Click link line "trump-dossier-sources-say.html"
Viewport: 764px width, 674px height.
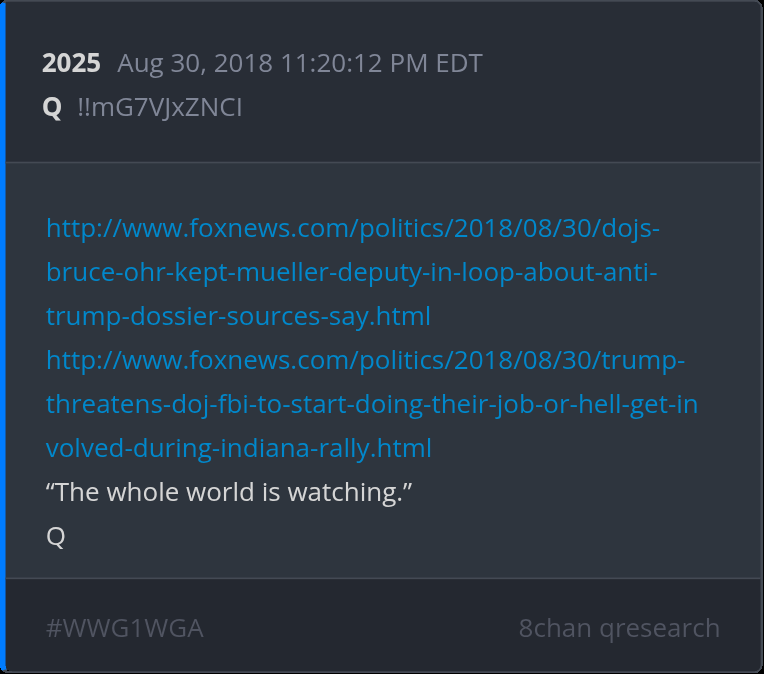pyautogui.click(x=238, y=316)
